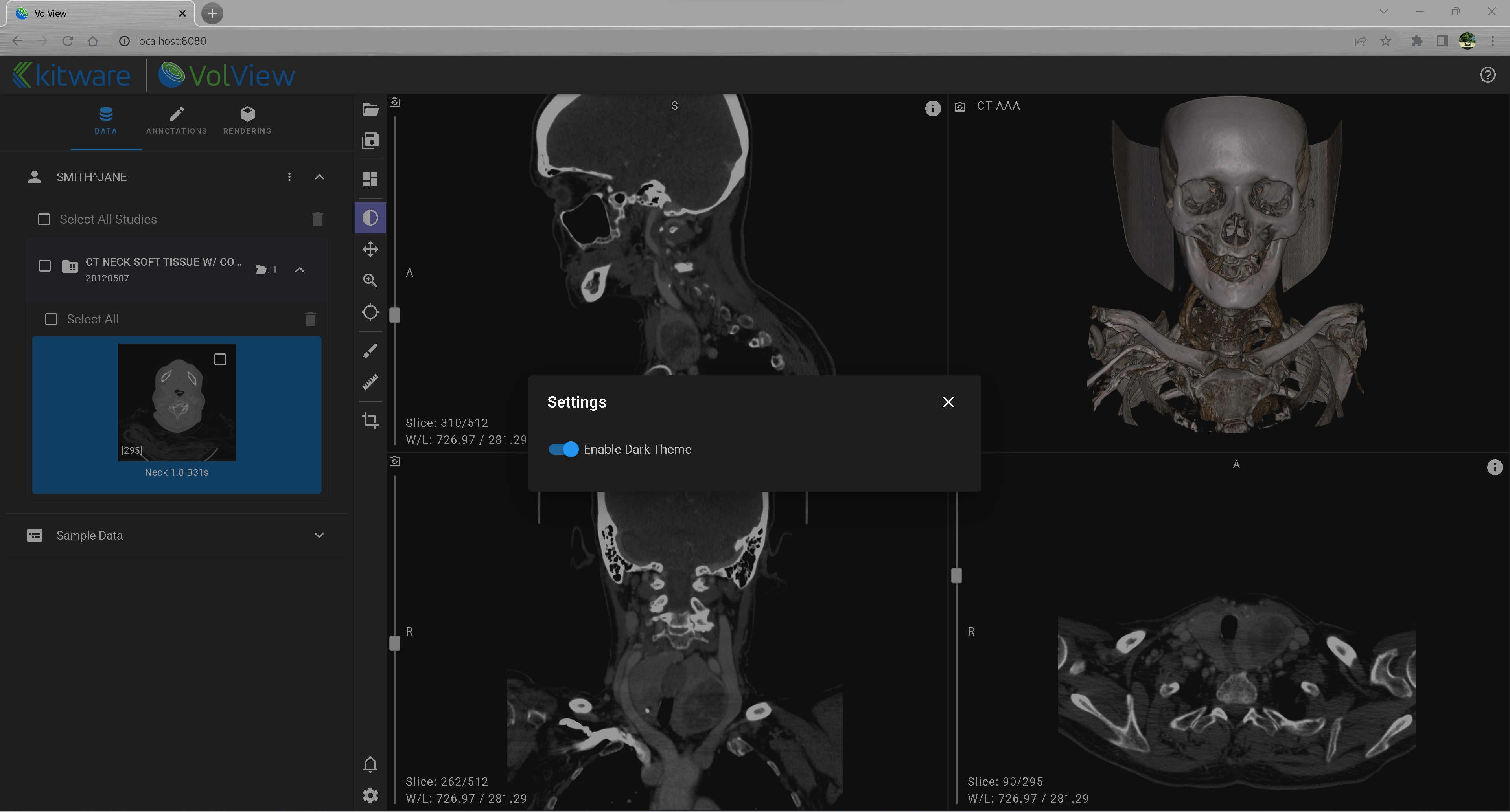Collapse SMITH^JANE patient section
This screenshot has width=1510, height=812.
319,177
